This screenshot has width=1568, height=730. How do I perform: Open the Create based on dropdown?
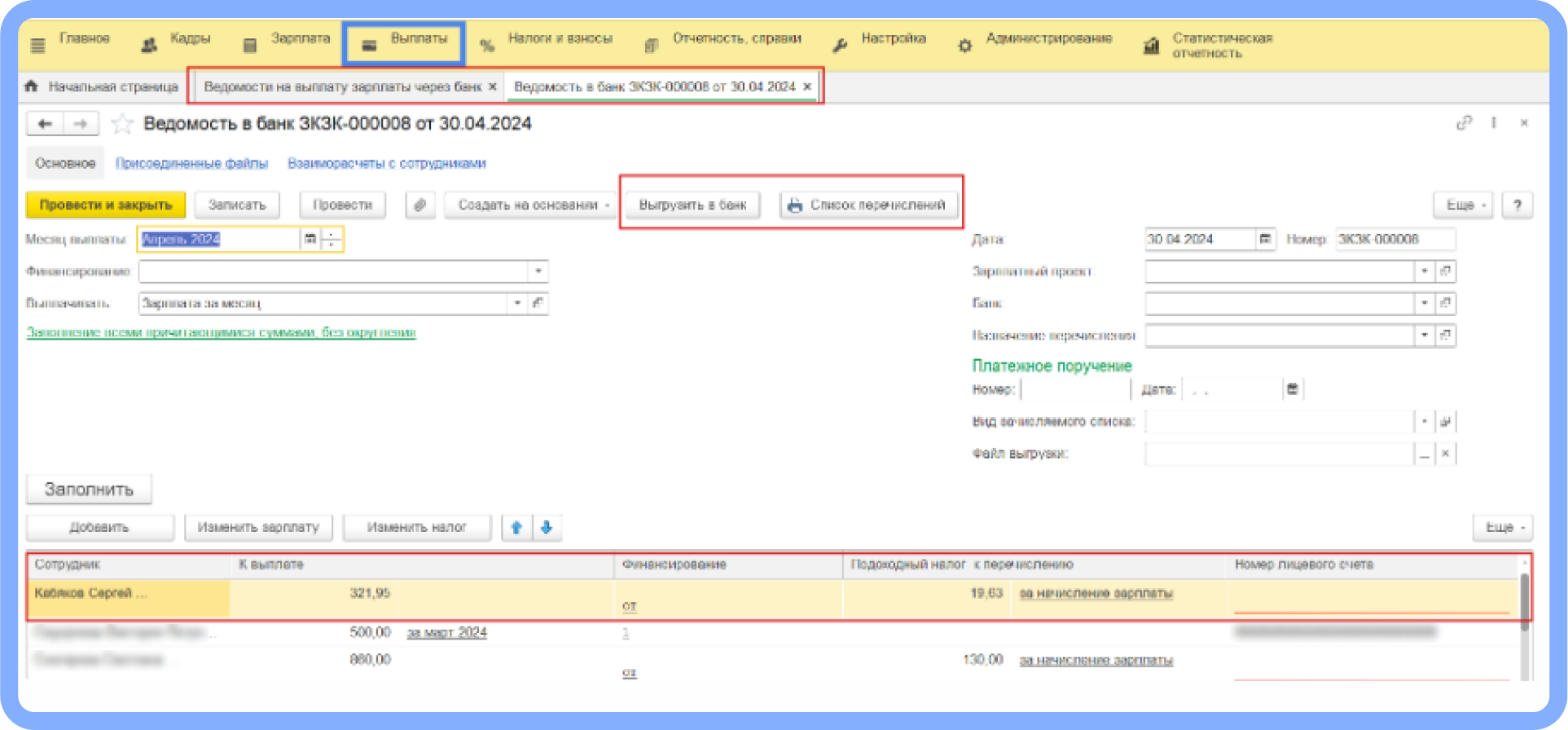click(x=529, y=204)
